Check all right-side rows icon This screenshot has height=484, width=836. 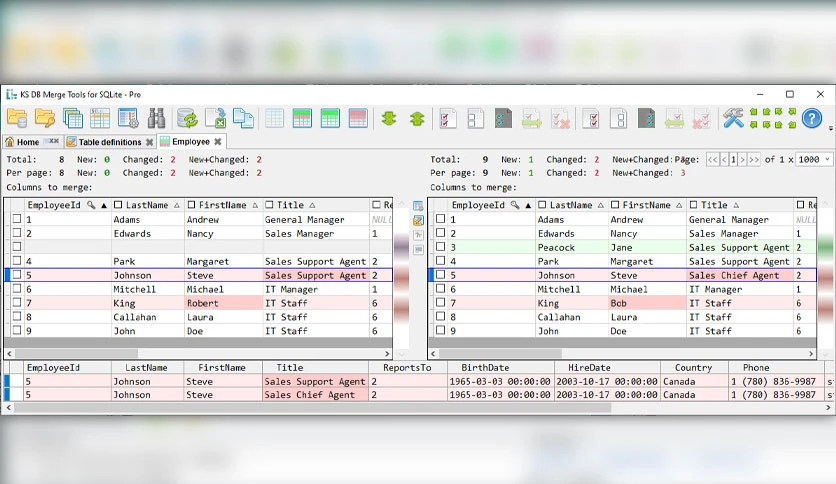pyautogui.click(x=591, y=118)
